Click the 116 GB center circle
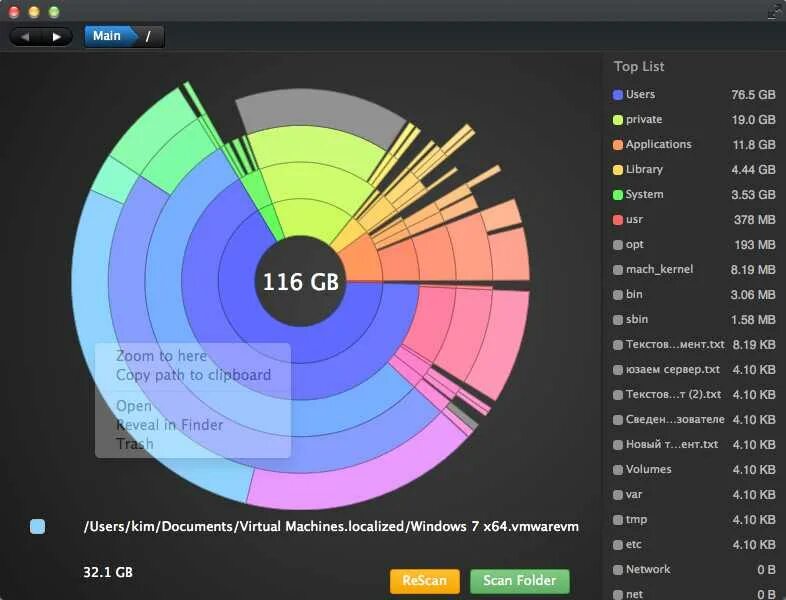The image size is (786, 600). [x=301, y=281]
